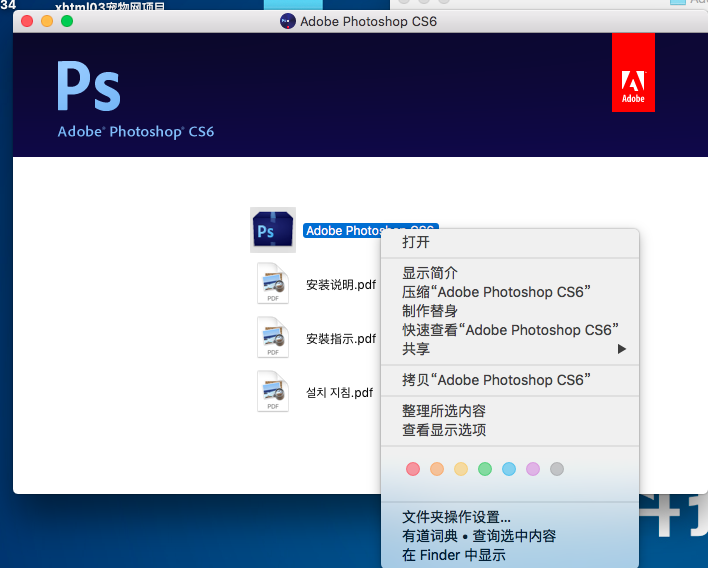Viewport: 708px width, 568px height.
Task: Apply the yellow tag color
Action: [461, 469]
